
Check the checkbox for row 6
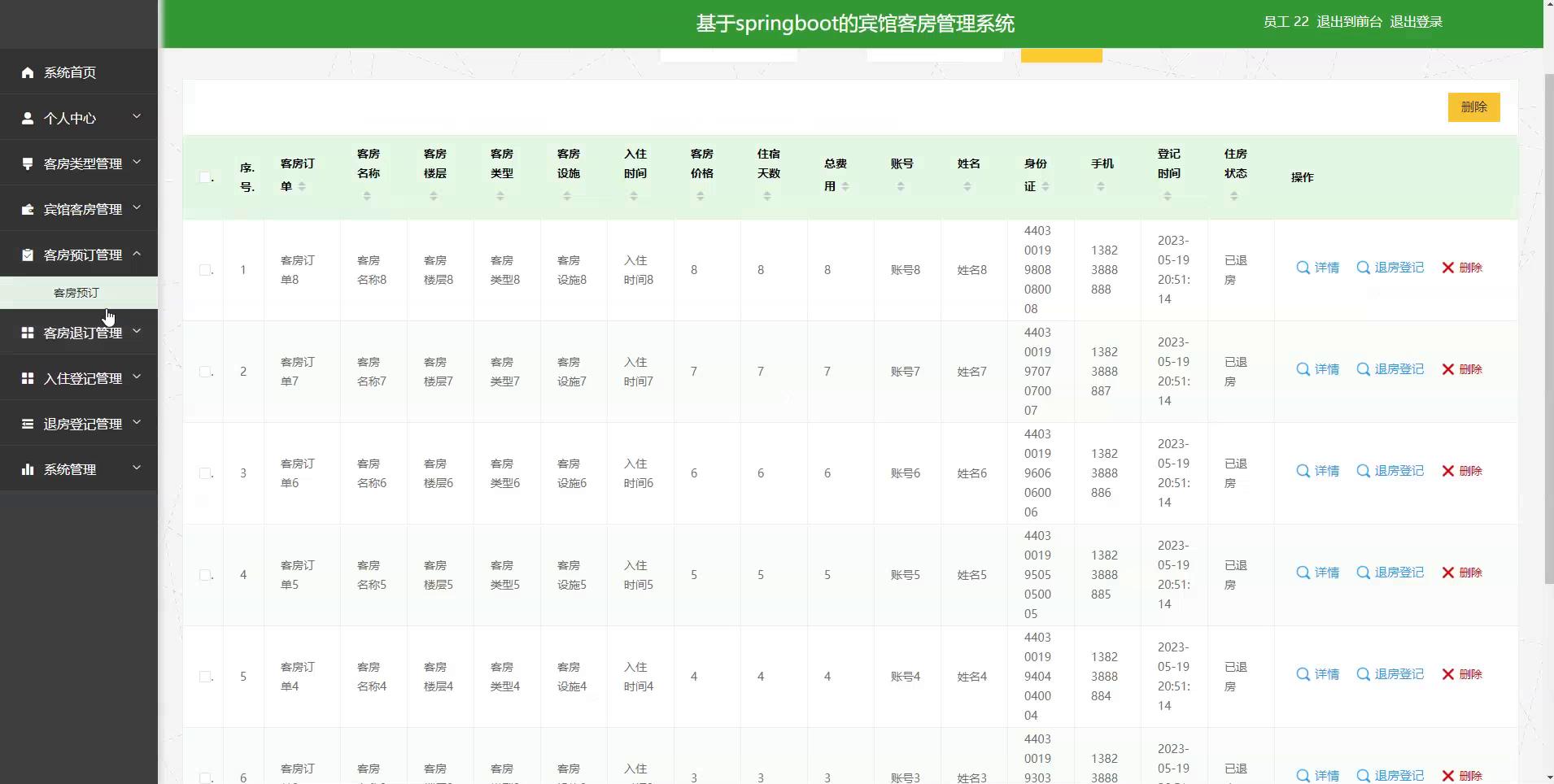(x=205, y=778)
